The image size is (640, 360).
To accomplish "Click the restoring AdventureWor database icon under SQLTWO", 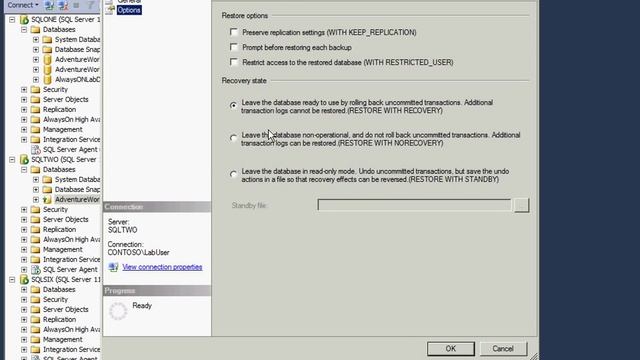I will pos(47,200).
